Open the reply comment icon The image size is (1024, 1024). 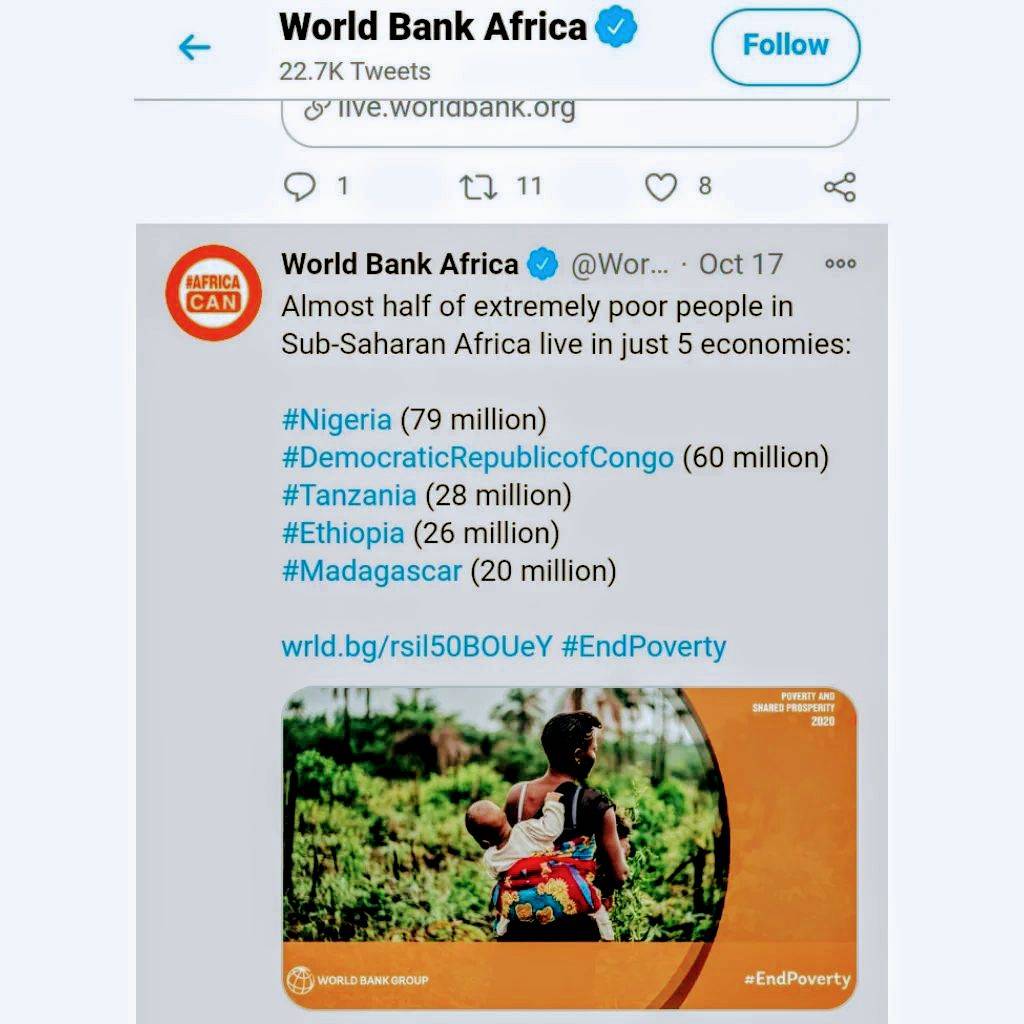[x=300, y=187]
